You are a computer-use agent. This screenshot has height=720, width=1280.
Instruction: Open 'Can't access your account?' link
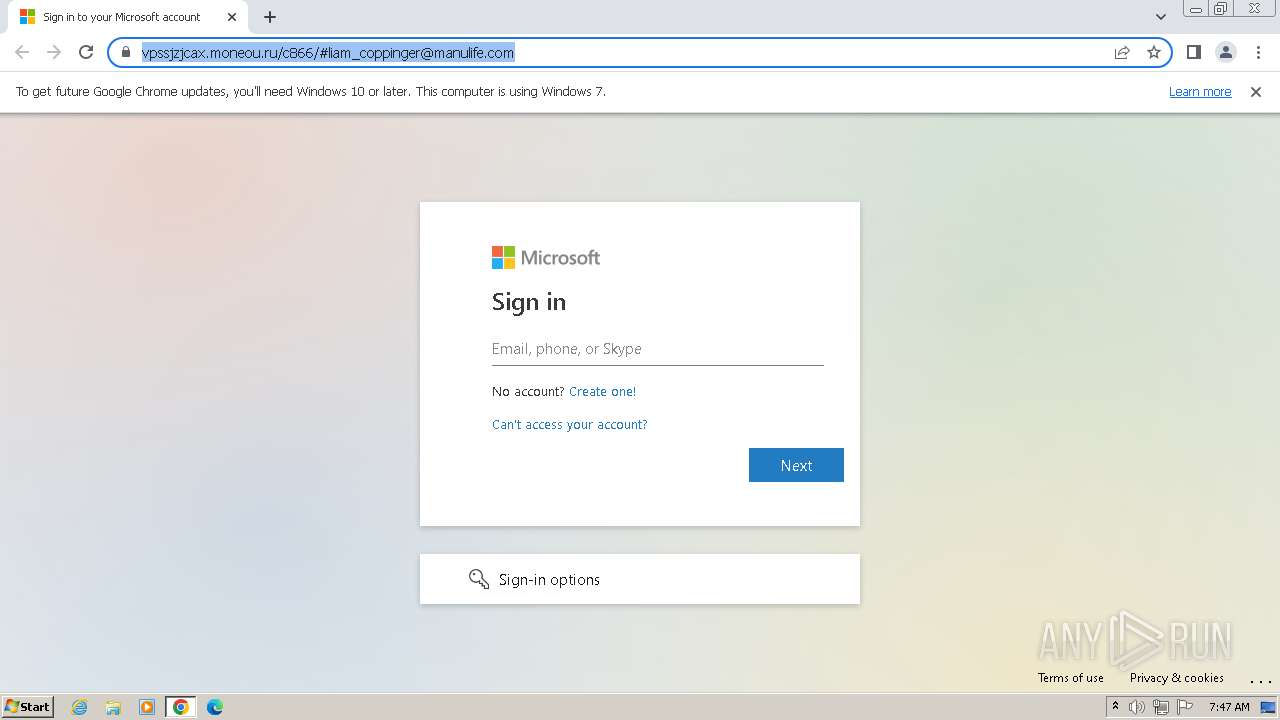569,424
